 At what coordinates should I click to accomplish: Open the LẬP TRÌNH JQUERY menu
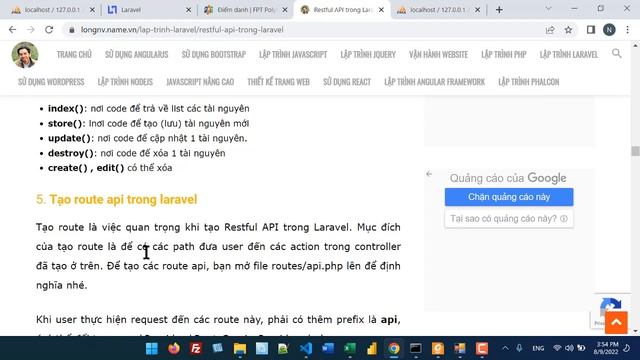pos(368,54)
